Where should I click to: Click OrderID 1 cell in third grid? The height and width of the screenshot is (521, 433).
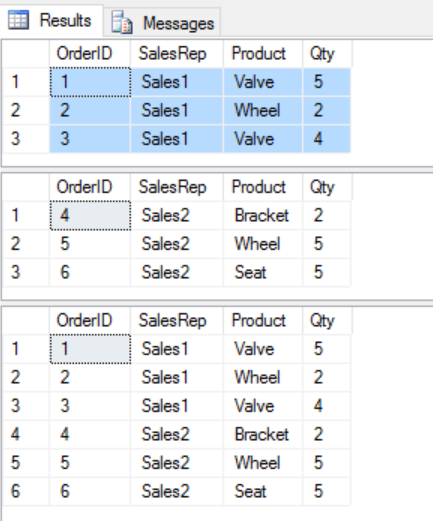point(90,349)
